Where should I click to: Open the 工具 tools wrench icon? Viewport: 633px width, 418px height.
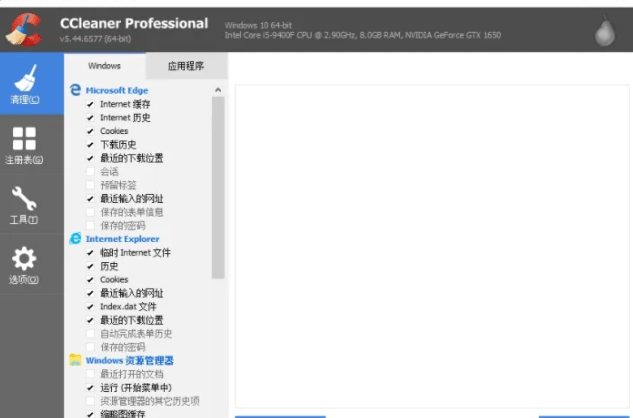tap(25, 204)
